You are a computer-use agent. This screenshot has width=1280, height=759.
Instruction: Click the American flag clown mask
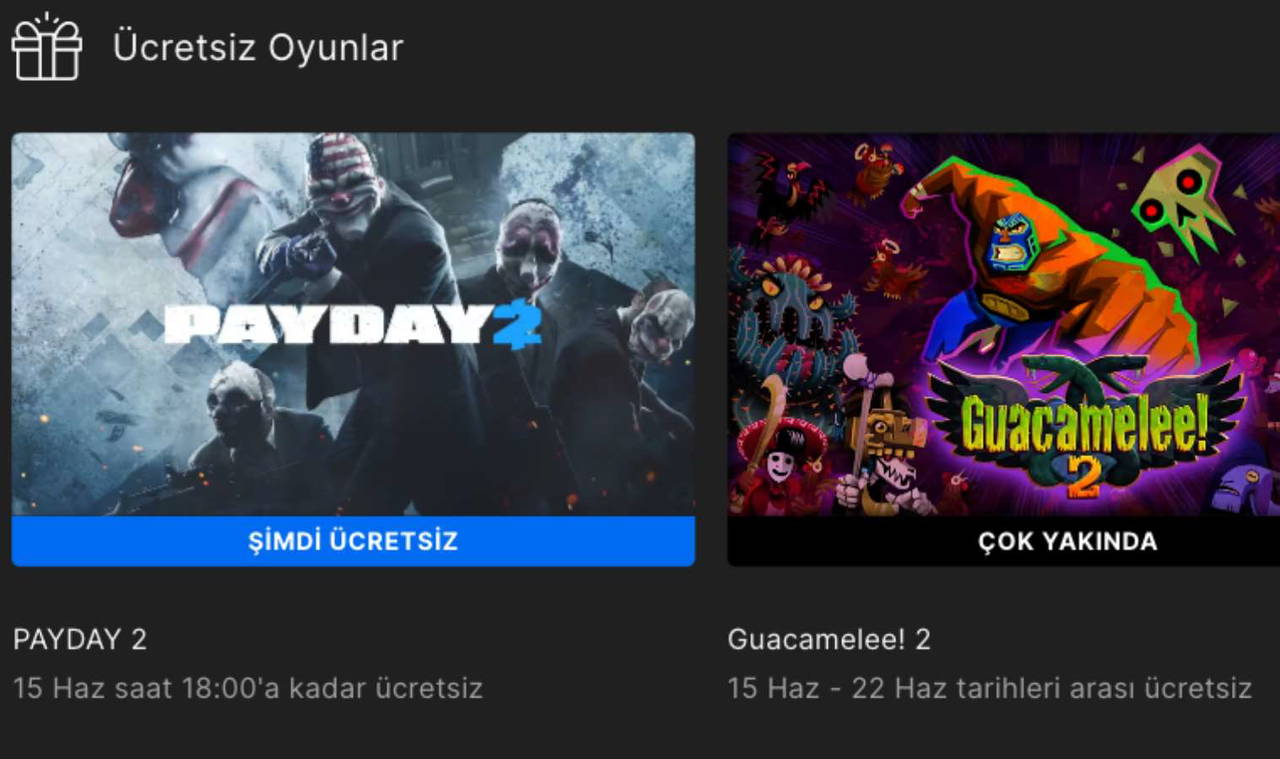[343, 185]
